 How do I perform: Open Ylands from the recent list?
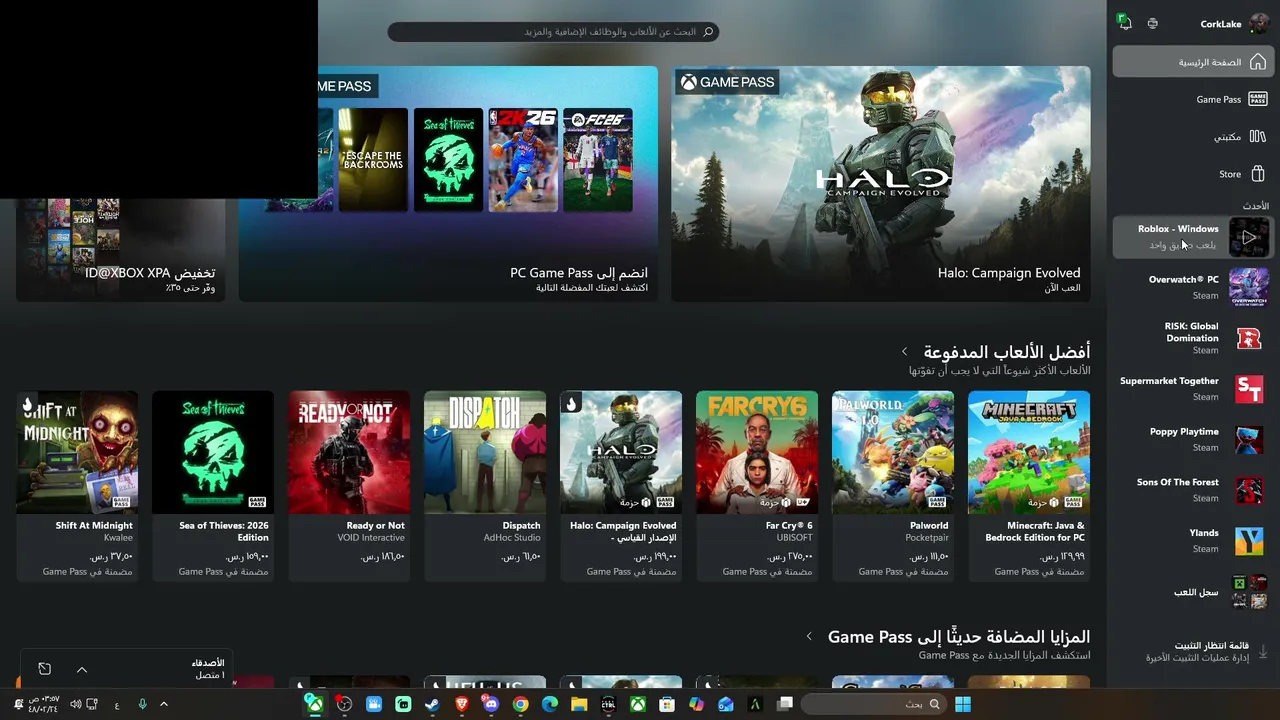pos(1192,540)
